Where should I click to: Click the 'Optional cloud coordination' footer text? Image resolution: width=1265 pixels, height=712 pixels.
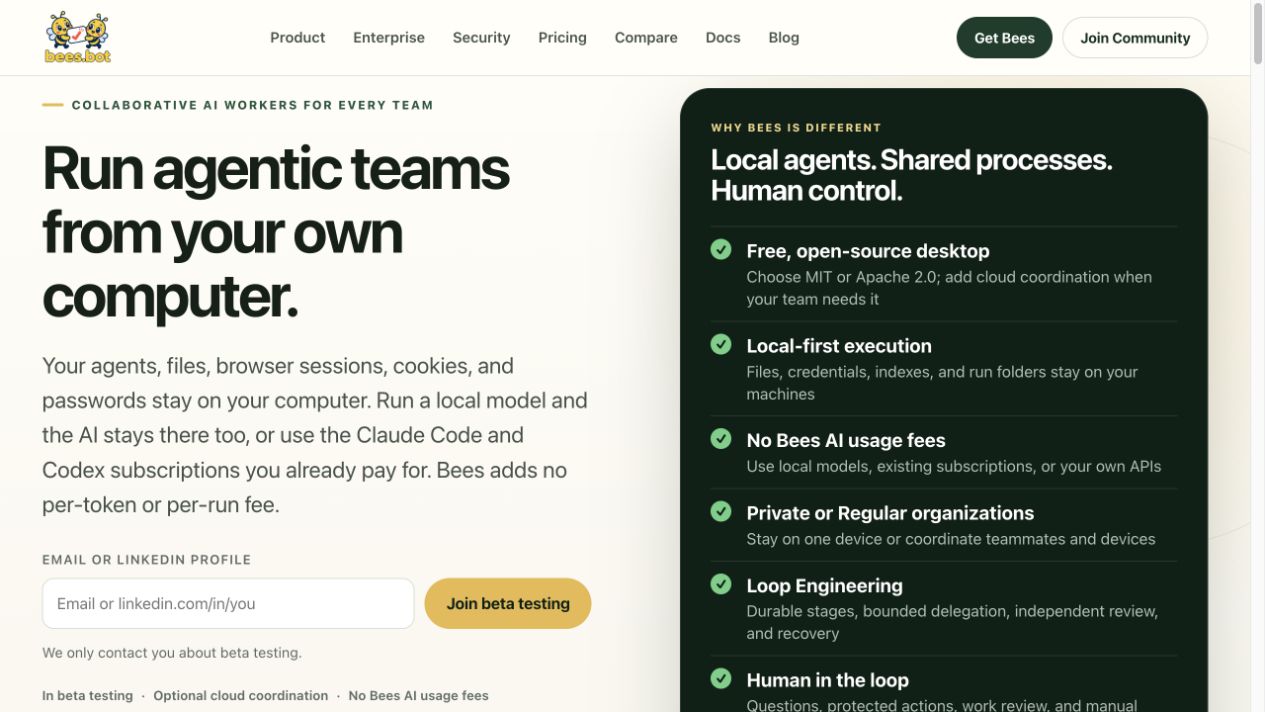point(240,696)
